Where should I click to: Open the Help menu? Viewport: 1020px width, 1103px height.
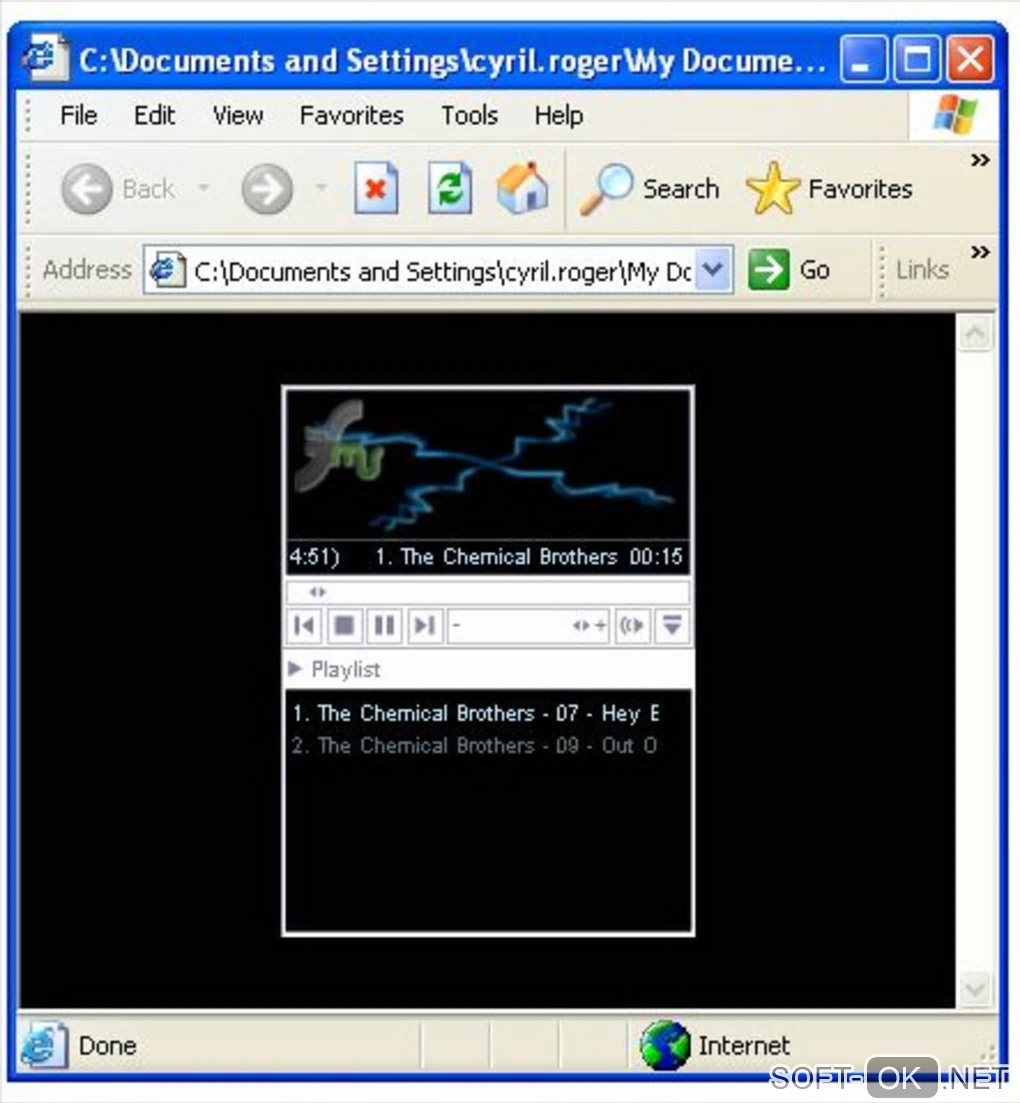pyautogui.click(x=559, y=115)
